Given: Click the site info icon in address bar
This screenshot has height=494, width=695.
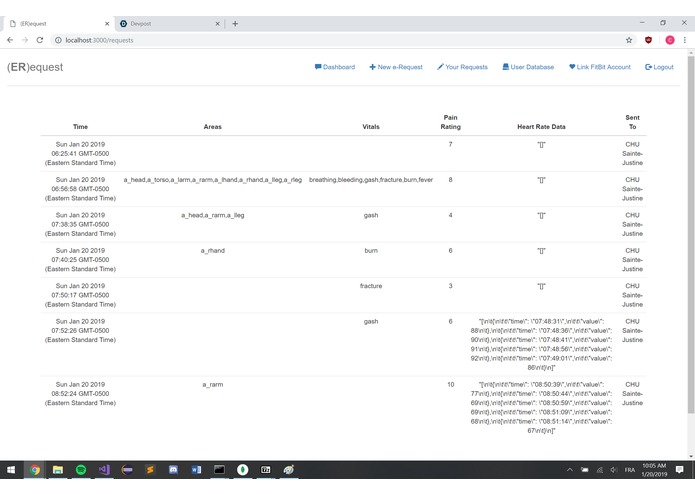Looking at the screenshot, I should pos(58,40).
